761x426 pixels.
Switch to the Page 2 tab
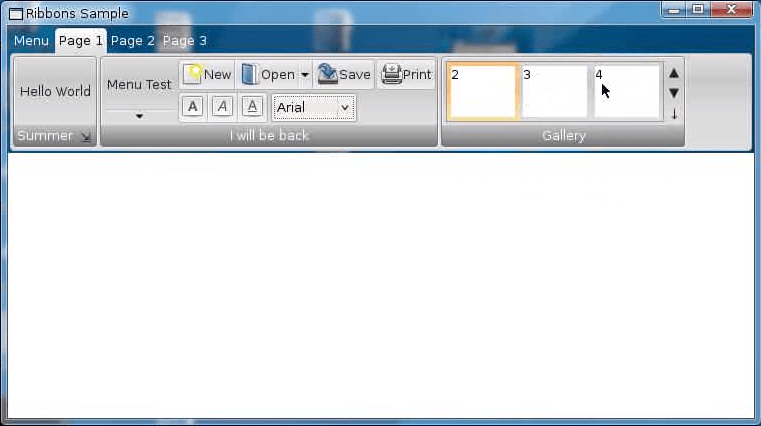click(132, 41)
